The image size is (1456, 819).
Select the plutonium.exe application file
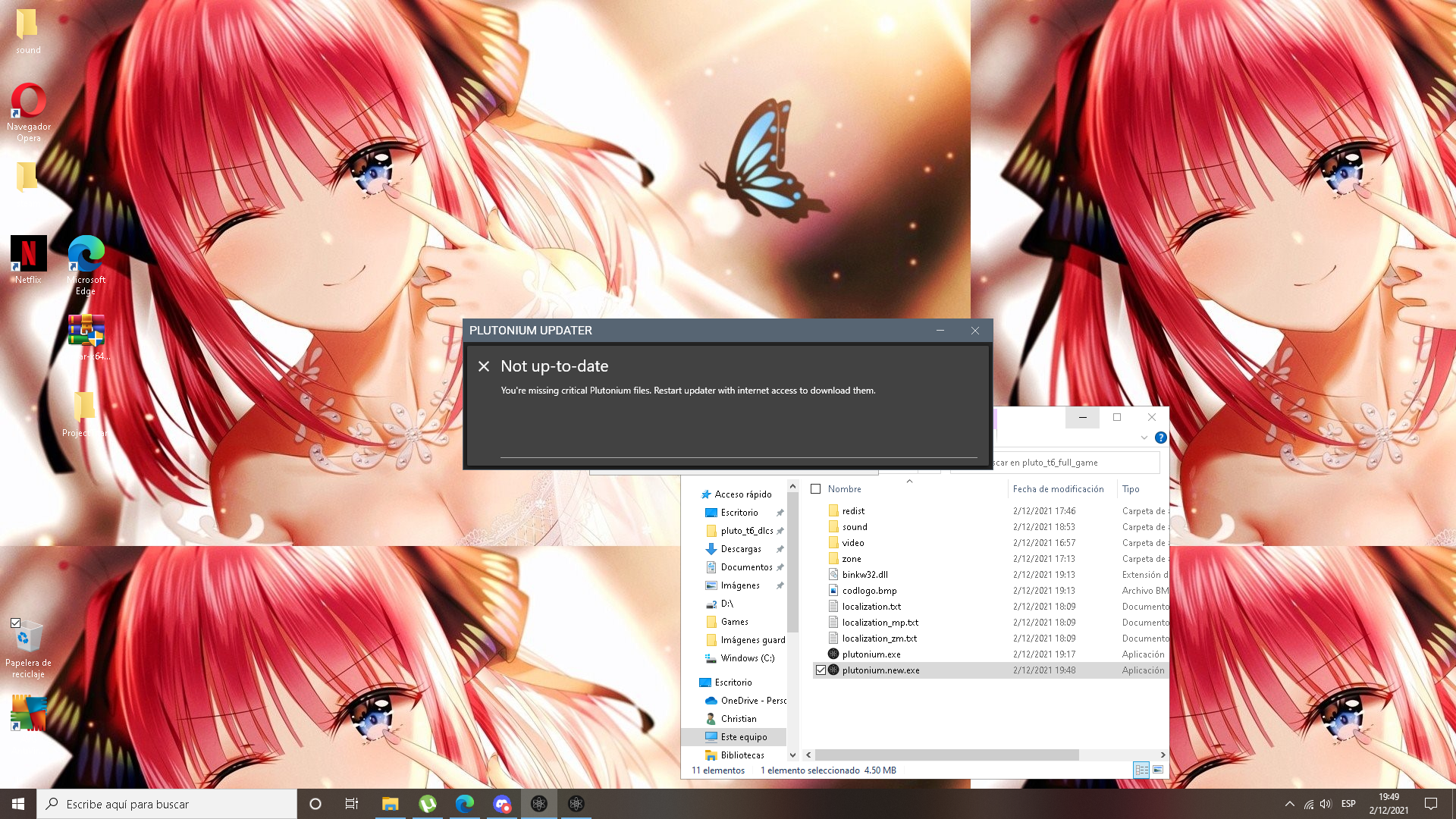click(x=871, y=654)
